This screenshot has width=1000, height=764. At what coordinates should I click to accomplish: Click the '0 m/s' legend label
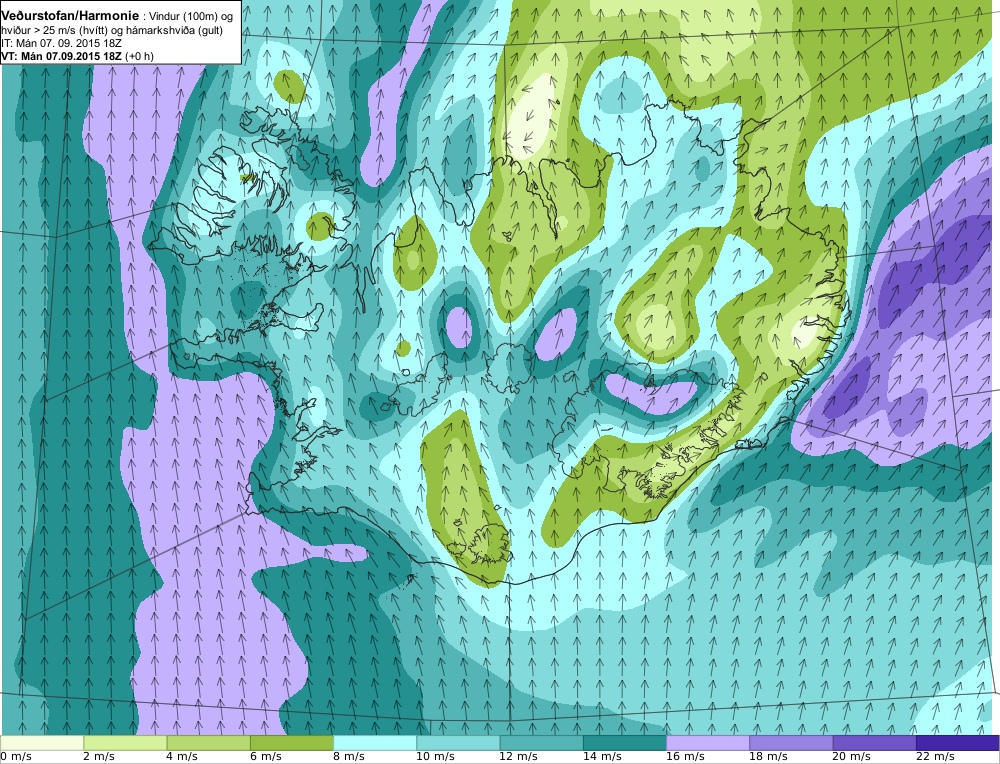click(16, 757)
